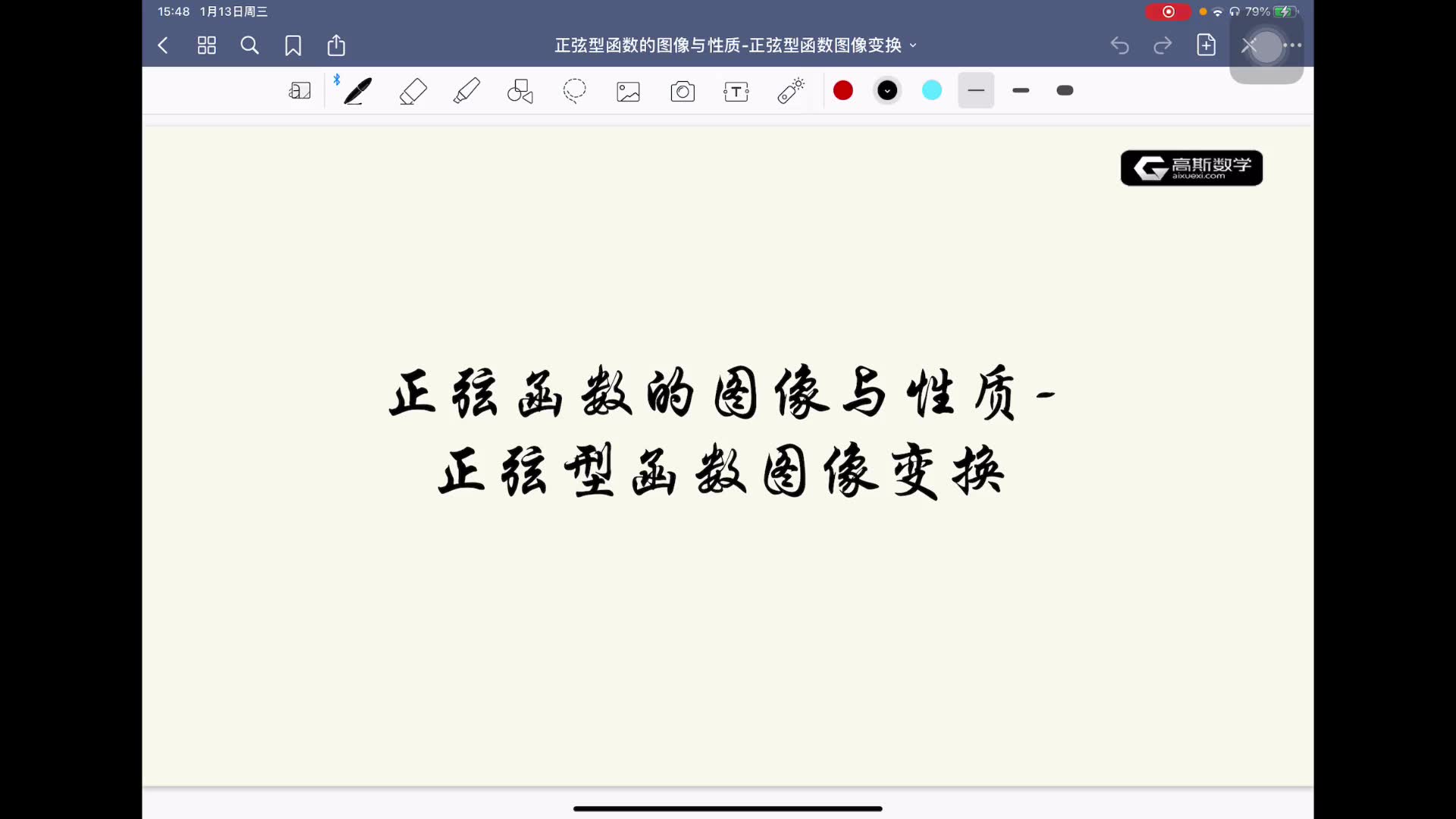Select the Text box tool
This screenshot has height=819, width=1456.
(736, 92)
